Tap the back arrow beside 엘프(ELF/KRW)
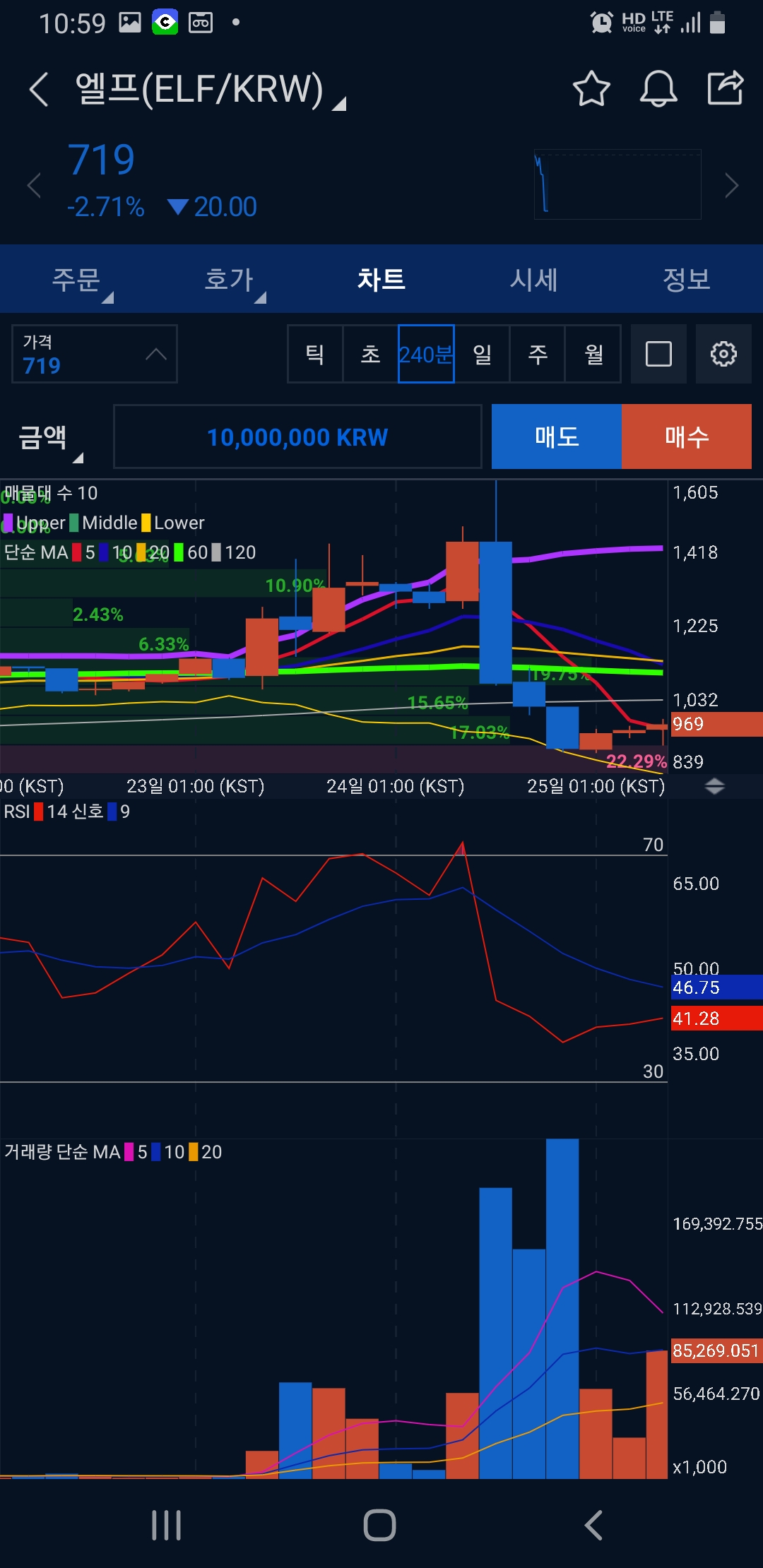Image resolution: width=763 pixels, height=1568 pixels. click(x=39, y=90)
